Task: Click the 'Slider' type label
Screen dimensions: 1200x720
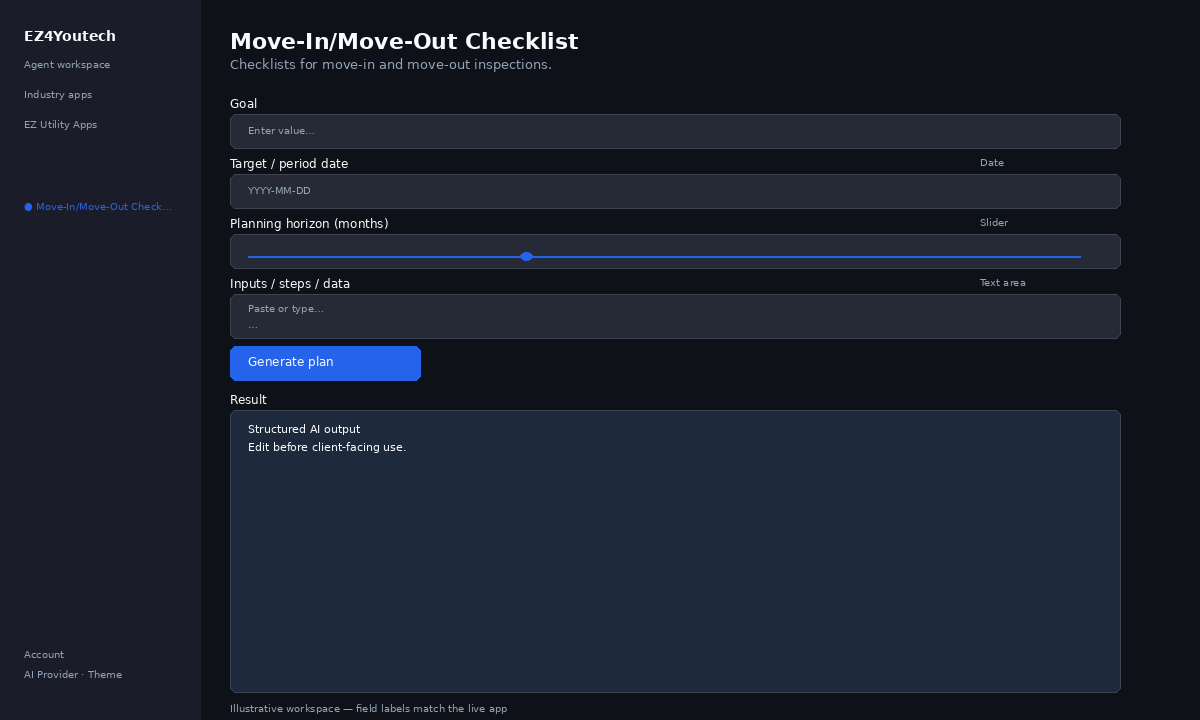Action: [x=994, y=223]
